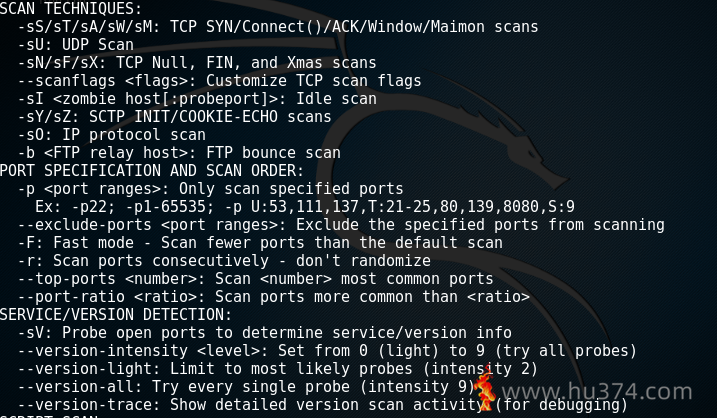Click the flame watermark icon
The width and height of the screenshot is (717, 418).
[485, 388]
